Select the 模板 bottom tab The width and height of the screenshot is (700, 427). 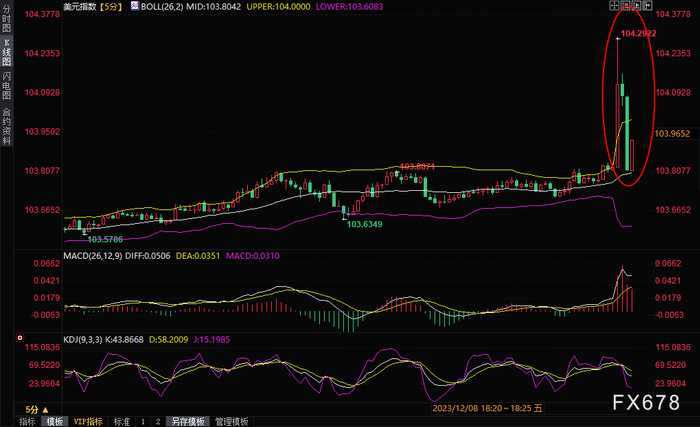click(x=54, y=422)
